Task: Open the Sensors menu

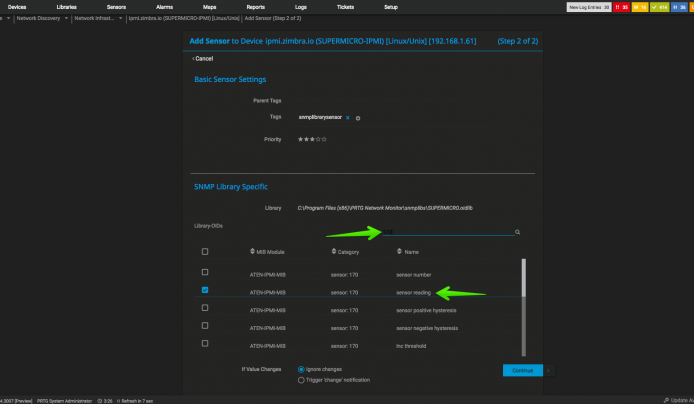Action: tap(116, 7)
